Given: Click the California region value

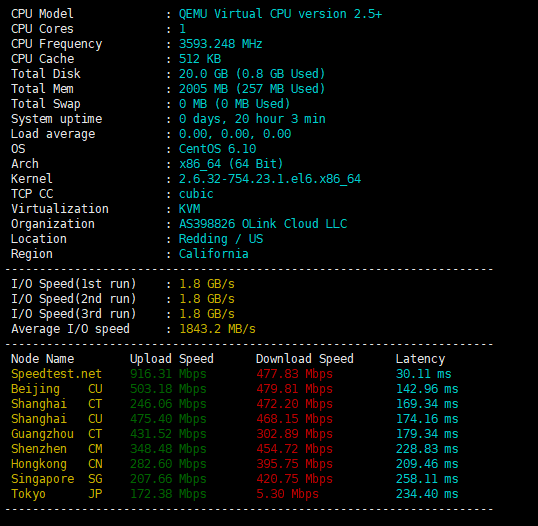Looking at the screenshot, I should click(213, 254).
